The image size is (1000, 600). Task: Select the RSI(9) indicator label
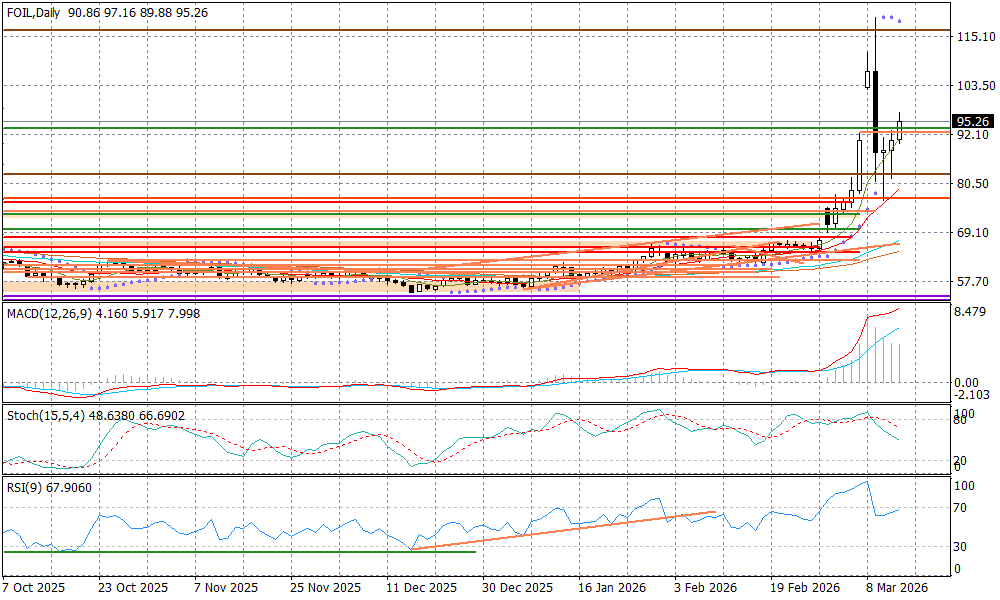coord(25,486)
